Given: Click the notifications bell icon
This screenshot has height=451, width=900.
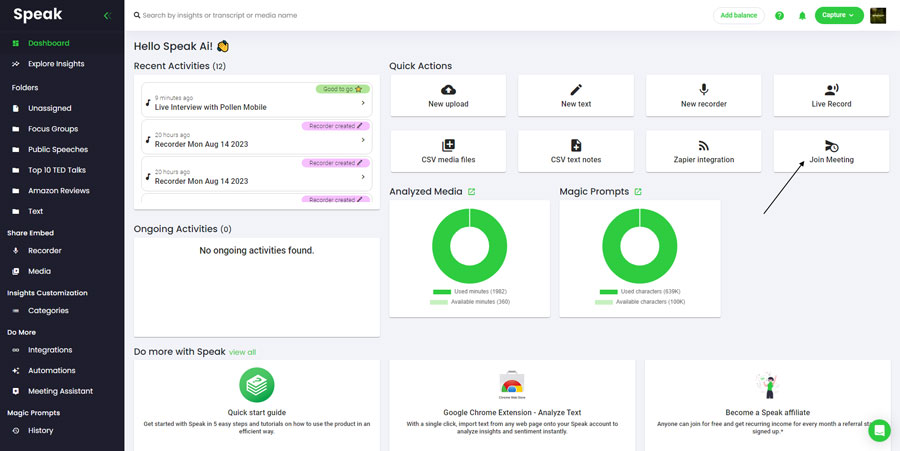Looking at the screenshot, I should coord(802,16).
